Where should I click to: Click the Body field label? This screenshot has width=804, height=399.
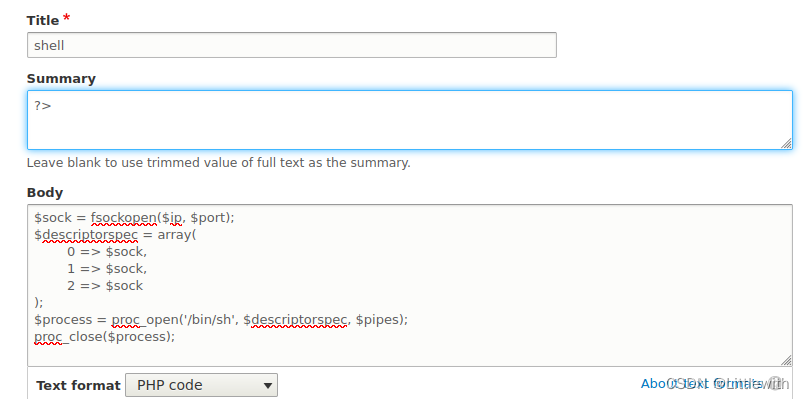[x=45, y=193]
